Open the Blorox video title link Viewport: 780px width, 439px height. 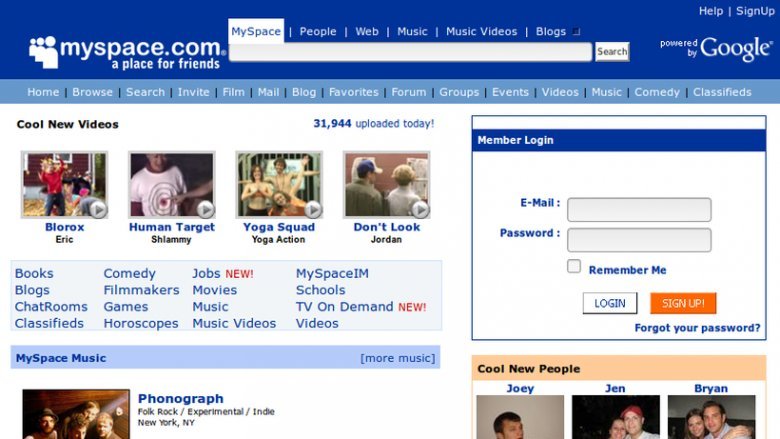pos(65,227)
